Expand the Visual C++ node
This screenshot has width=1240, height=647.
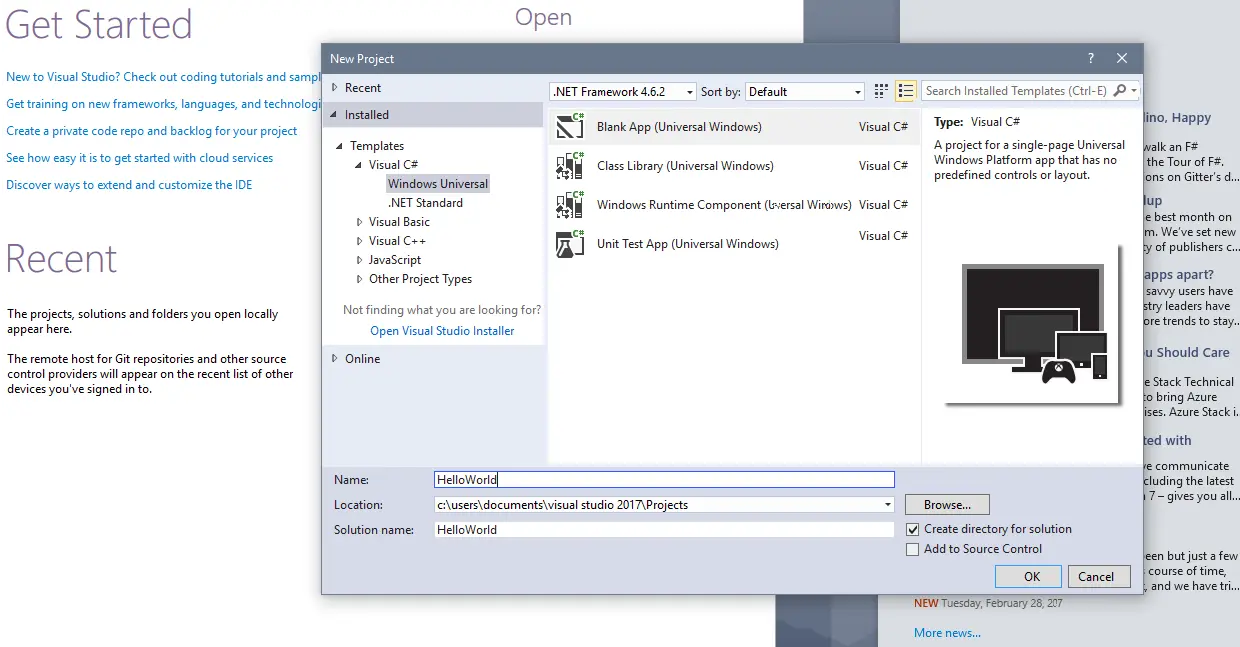360,241
